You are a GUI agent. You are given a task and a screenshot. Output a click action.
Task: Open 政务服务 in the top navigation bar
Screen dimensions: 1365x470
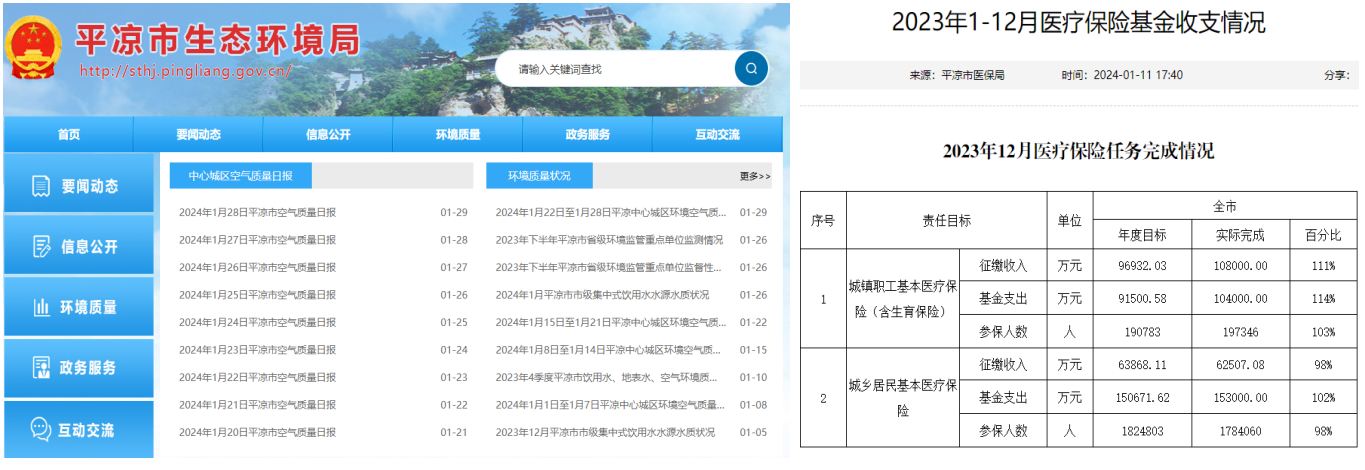click(588, 135)
